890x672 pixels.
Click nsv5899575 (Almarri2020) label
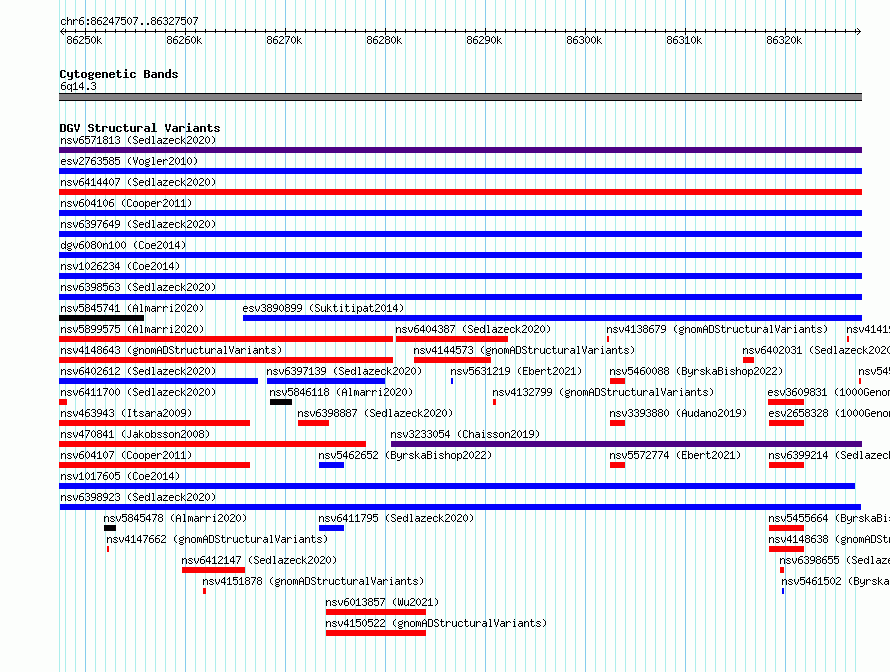tap(132, 329)
